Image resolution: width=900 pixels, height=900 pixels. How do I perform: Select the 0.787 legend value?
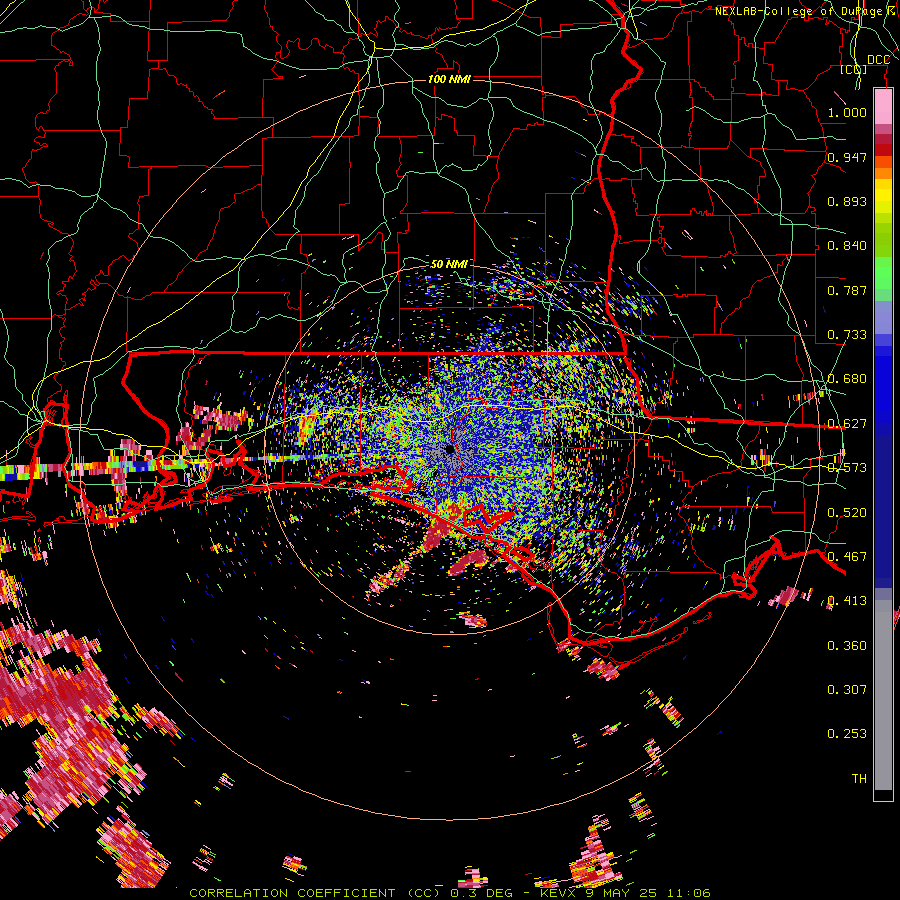(x=847, y=290)
